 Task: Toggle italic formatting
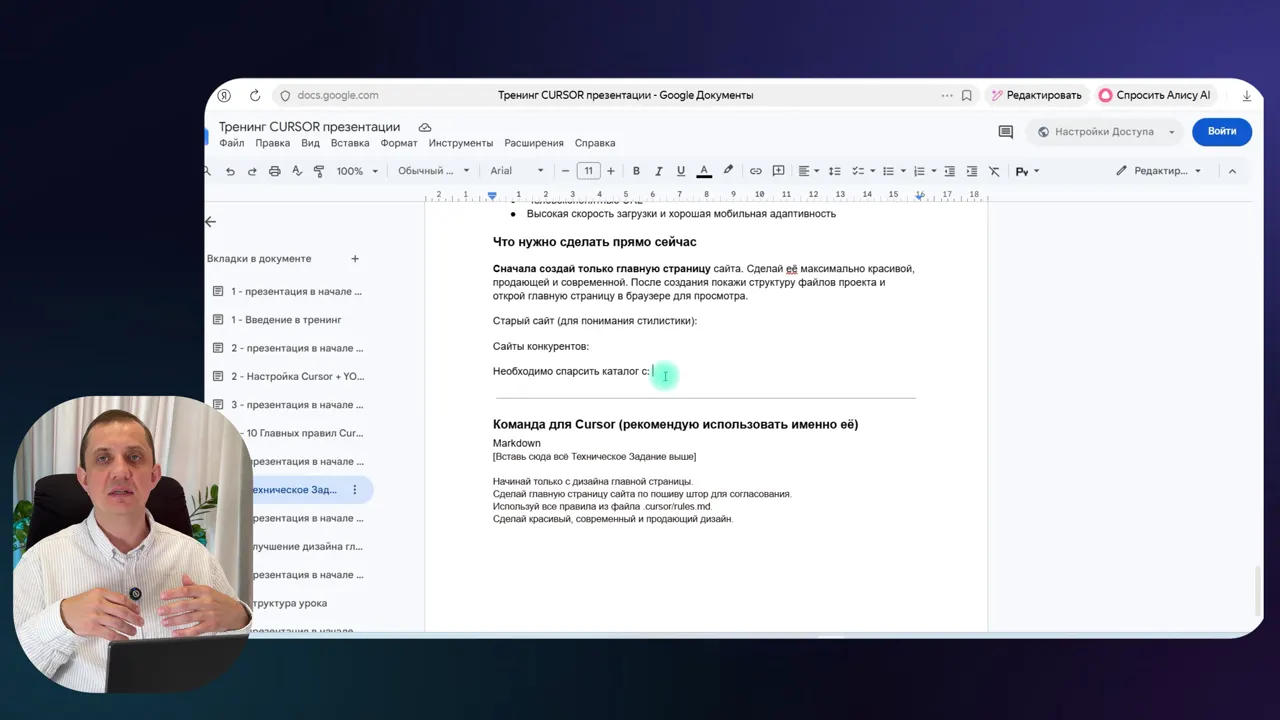658,171
